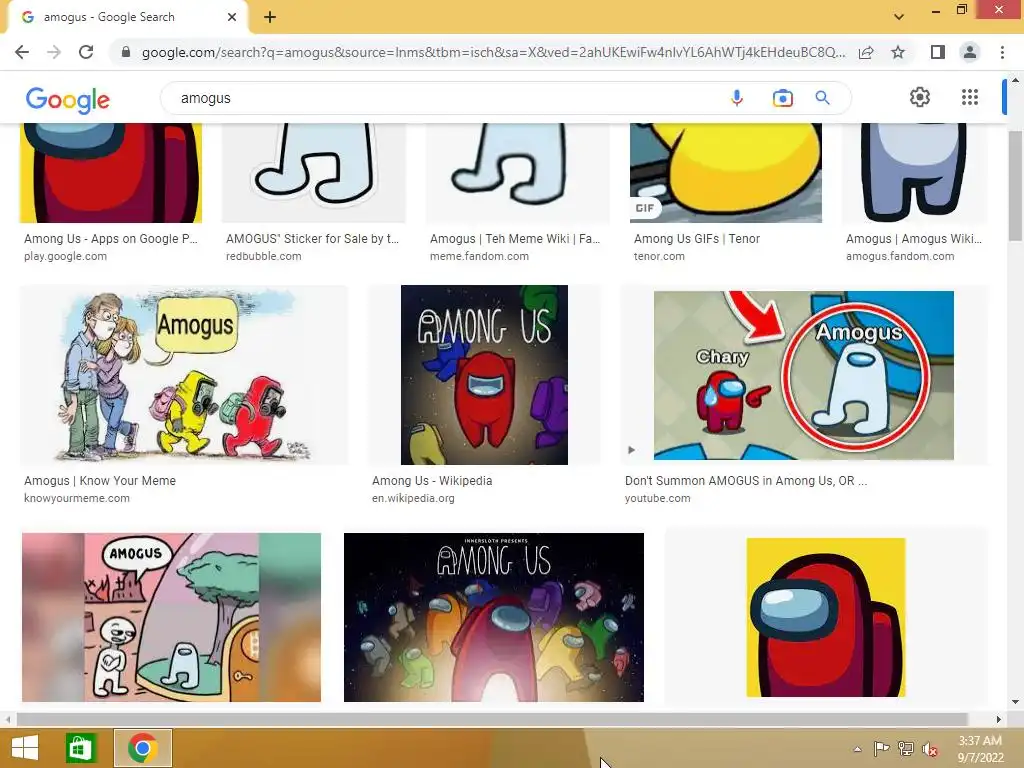Screen dimensions: 1024x768
Task: Open the yellow crewmate GIF thumbnail
Action: point(726,173)
